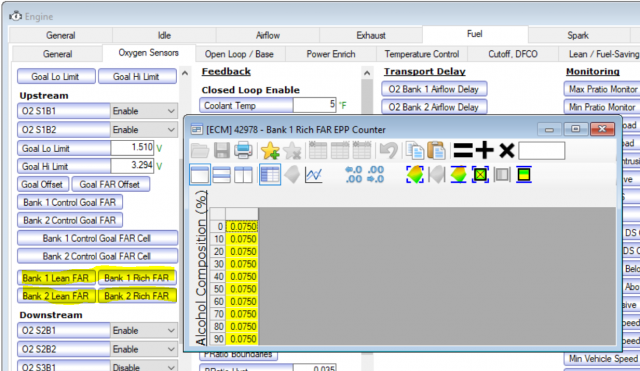
Task: Click the plus add operator icon
Action: pyautogui.click(x=484, y=151)
